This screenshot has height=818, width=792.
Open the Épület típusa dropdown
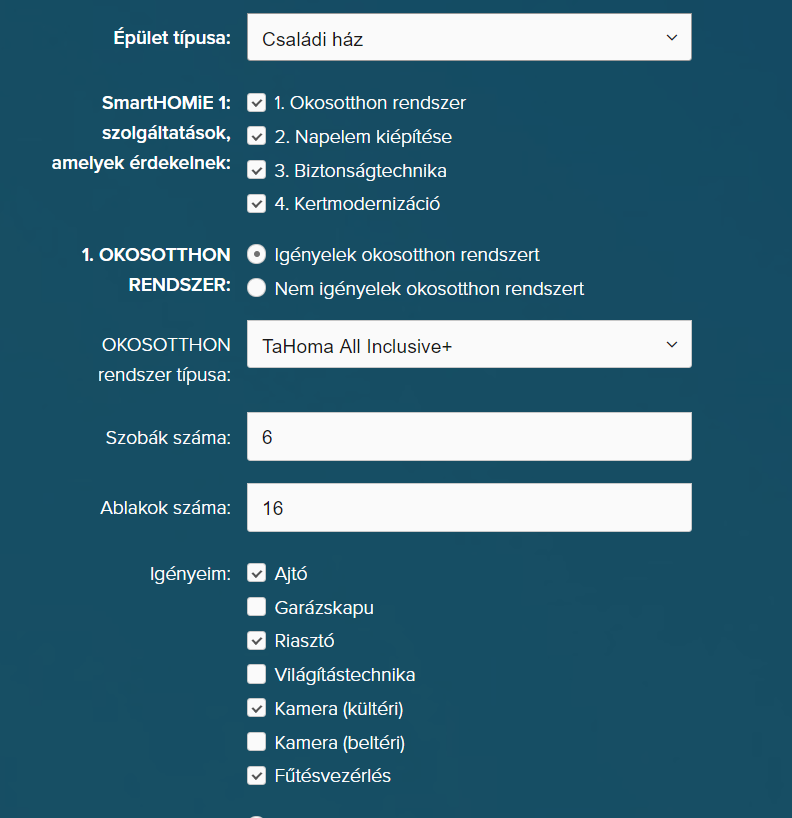click(x=468, y=39)
